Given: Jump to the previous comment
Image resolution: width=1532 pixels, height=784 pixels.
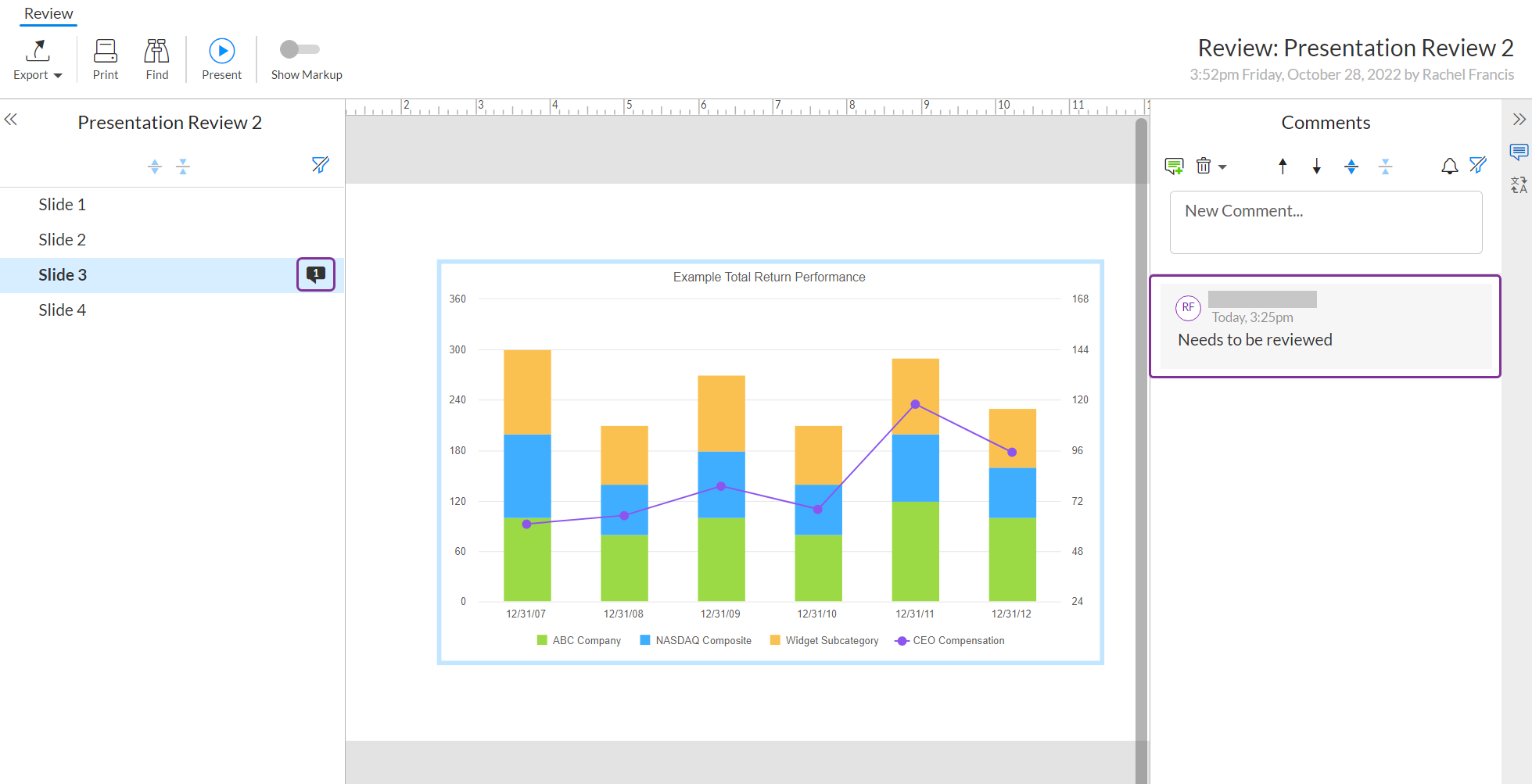Looking at the screenshot, I should (1283, 166).
